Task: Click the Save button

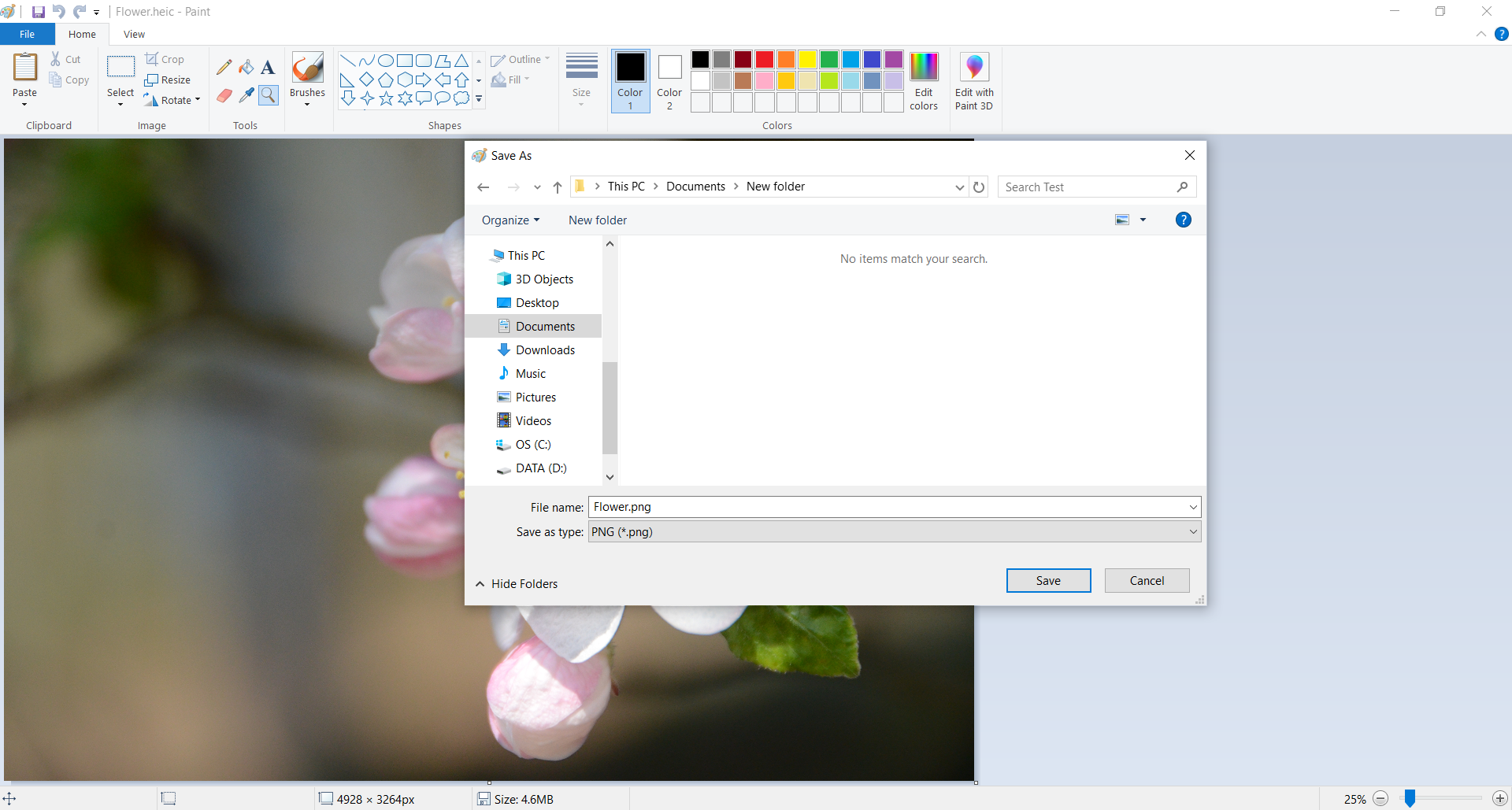Action: pos(1048,581)
